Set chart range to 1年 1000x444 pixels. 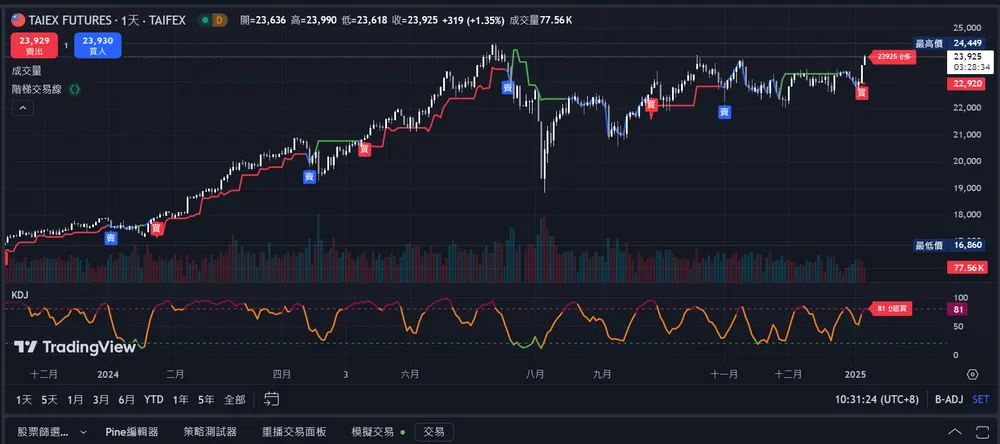180,400
